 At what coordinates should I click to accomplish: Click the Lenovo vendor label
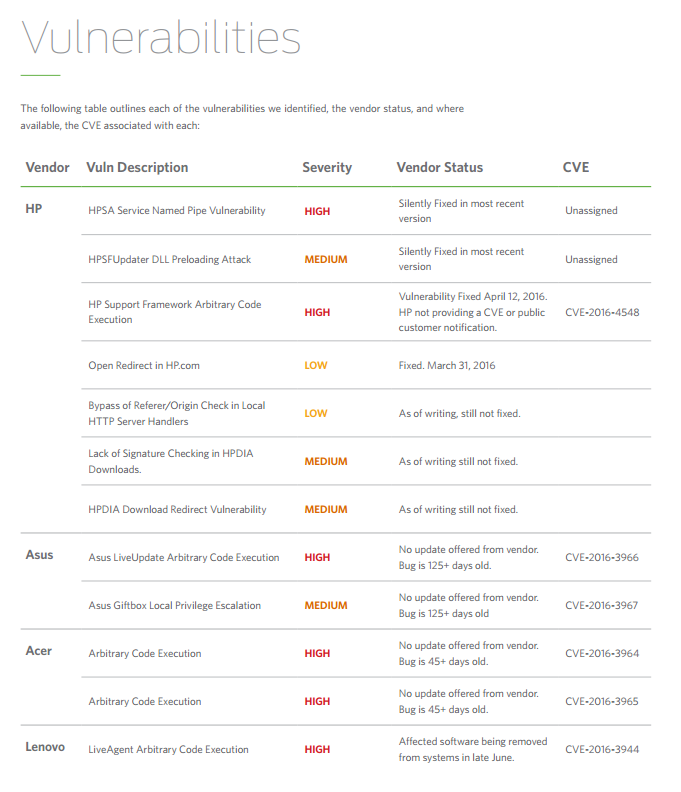point(45,747)
